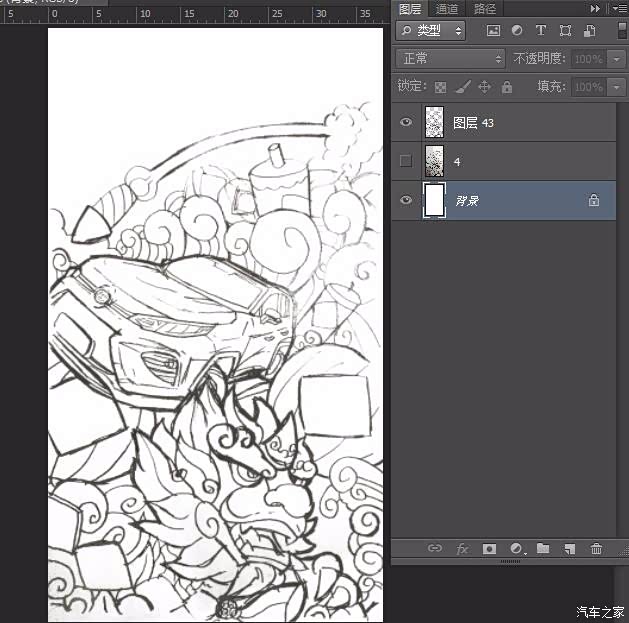Click the shape layer filter icon
Viewport: 629px width, 623px height.
point(565,31)
